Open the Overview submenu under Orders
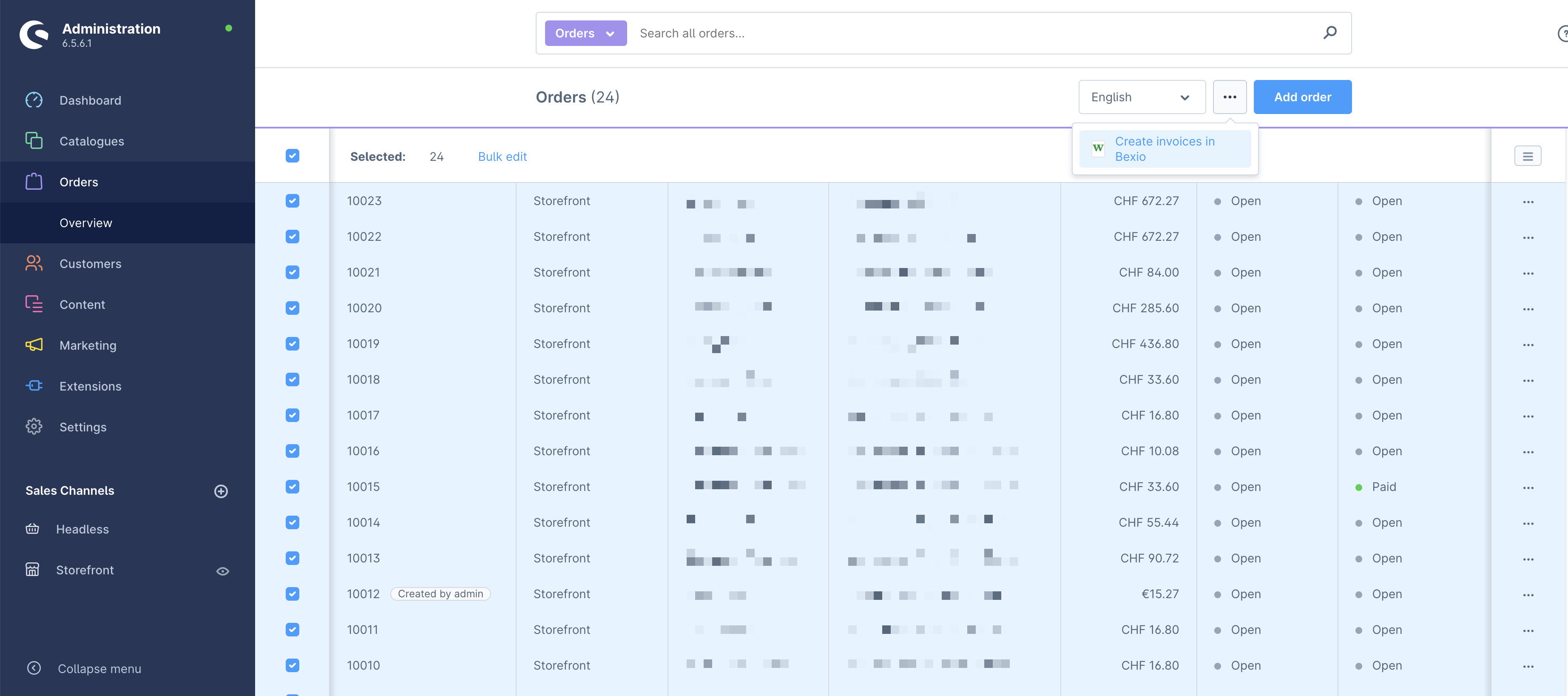 [85, 223]
